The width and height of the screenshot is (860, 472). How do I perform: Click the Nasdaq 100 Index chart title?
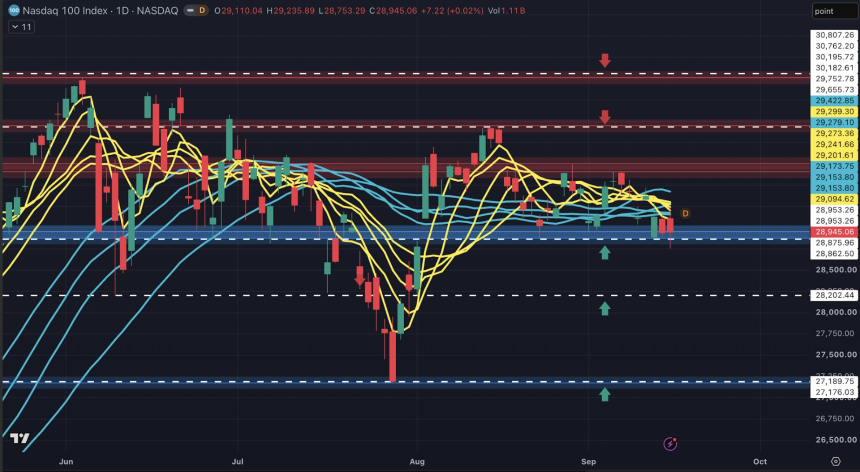click(x=100, y=10)
